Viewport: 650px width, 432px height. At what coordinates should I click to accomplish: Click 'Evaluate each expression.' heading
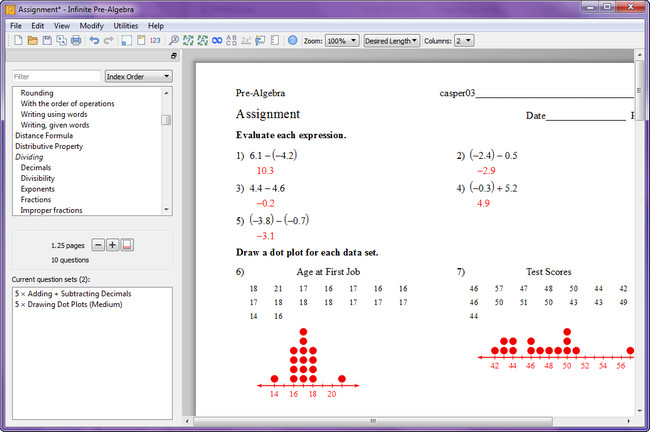(x=291, y=135)
